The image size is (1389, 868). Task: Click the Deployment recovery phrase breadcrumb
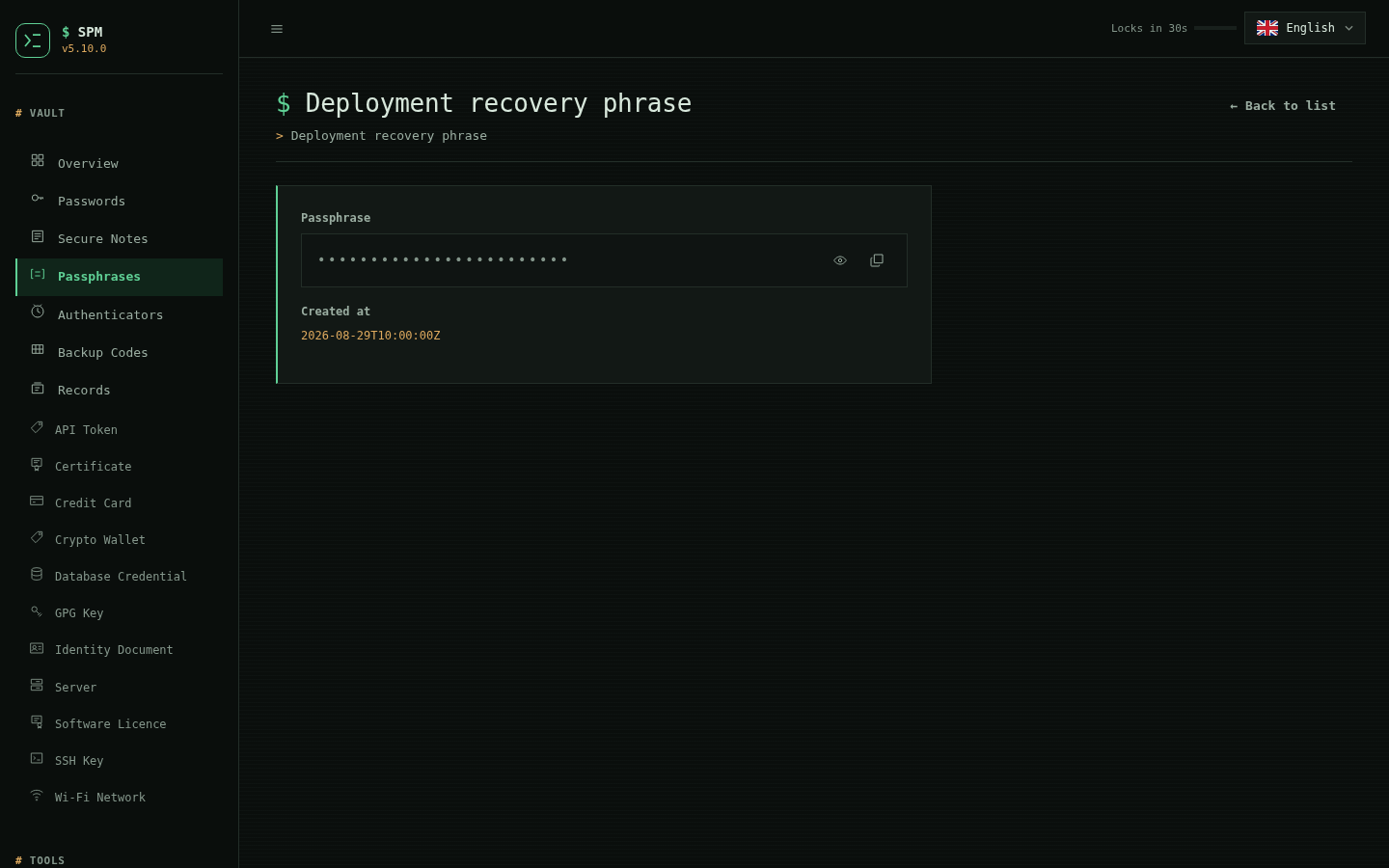[389, 136]
